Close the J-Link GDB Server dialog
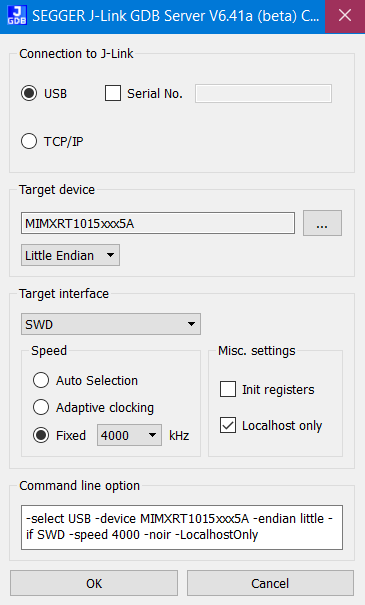Screen dimensions: 365x605 (x=345, y=15)
